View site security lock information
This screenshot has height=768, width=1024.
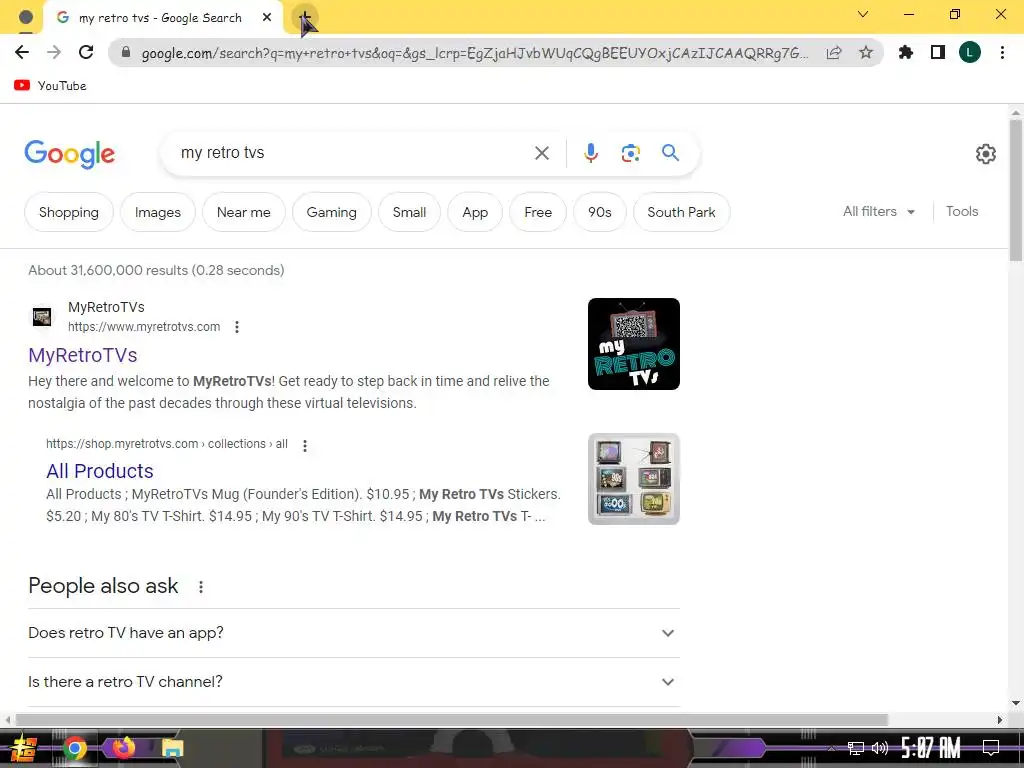pos(126,53)
